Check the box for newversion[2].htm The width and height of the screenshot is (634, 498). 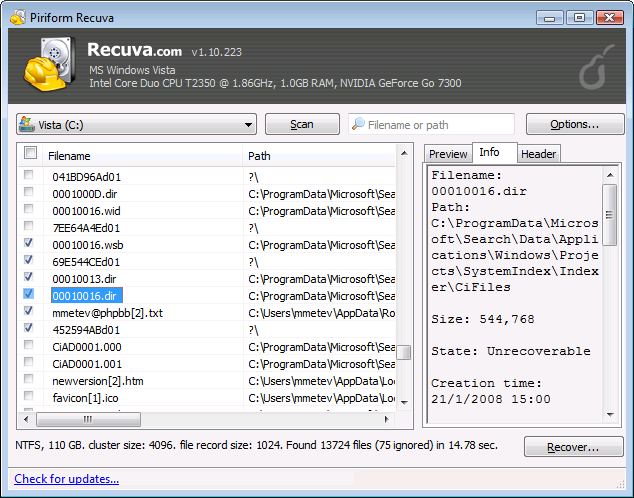[28, 378]
